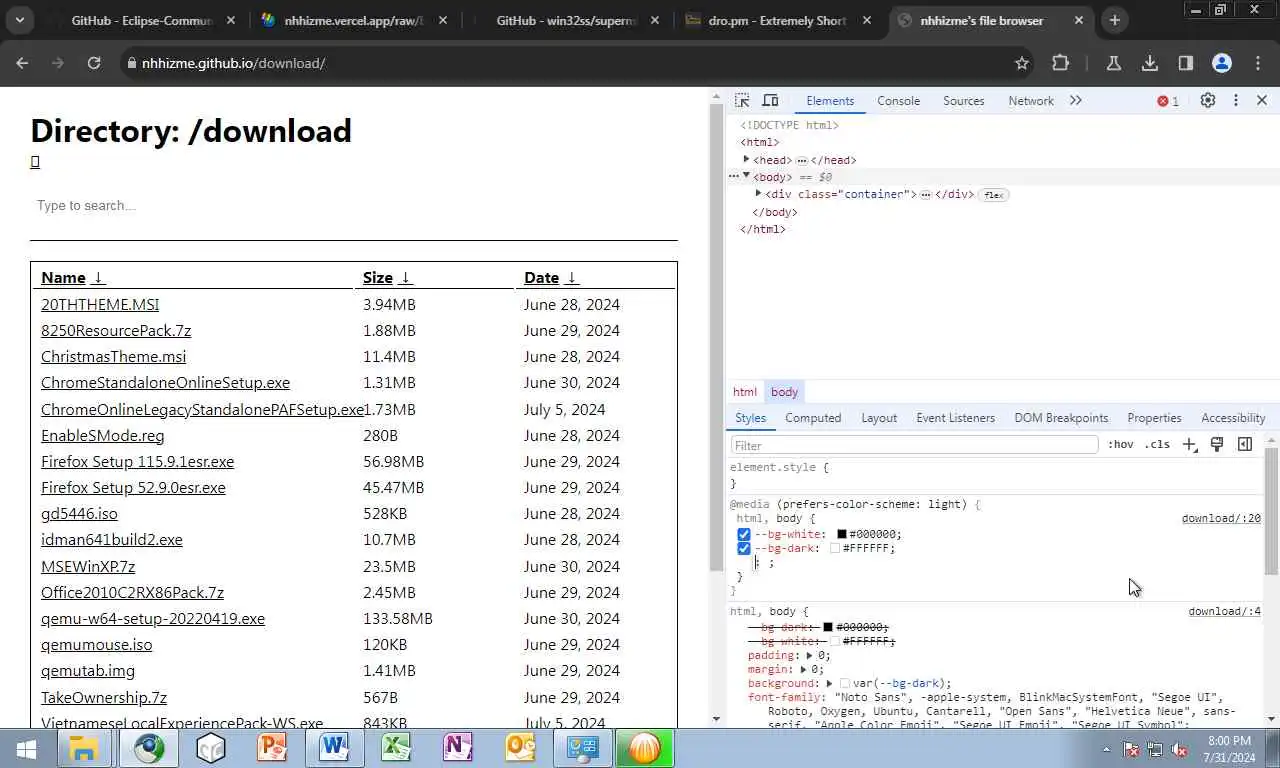Switch to the dro.pm browser tab
This screenshot has height=768, width=1280.
click(x=778, y=20)
